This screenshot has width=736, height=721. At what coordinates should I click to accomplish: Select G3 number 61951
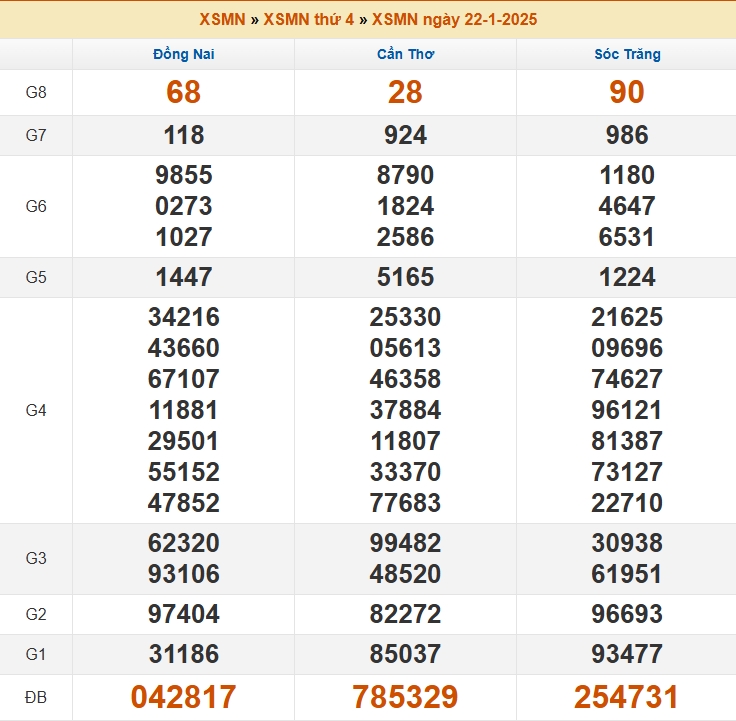coord(627,574)
